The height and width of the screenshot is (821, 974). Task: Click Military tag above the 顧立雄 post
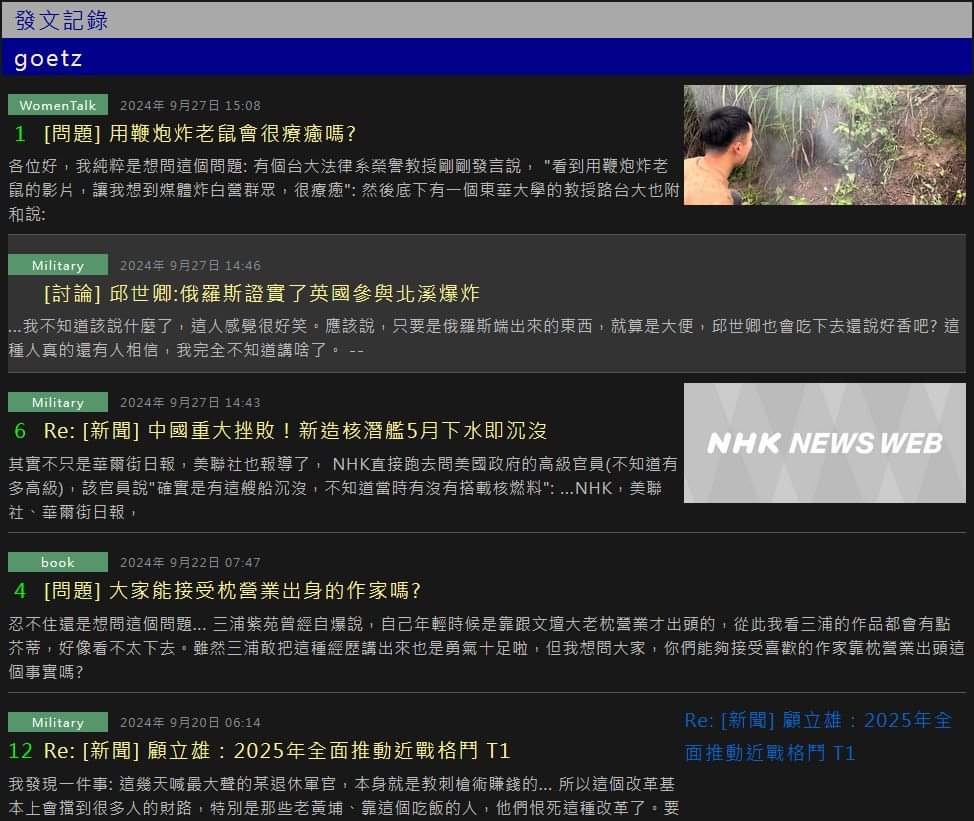click(58, 722)
